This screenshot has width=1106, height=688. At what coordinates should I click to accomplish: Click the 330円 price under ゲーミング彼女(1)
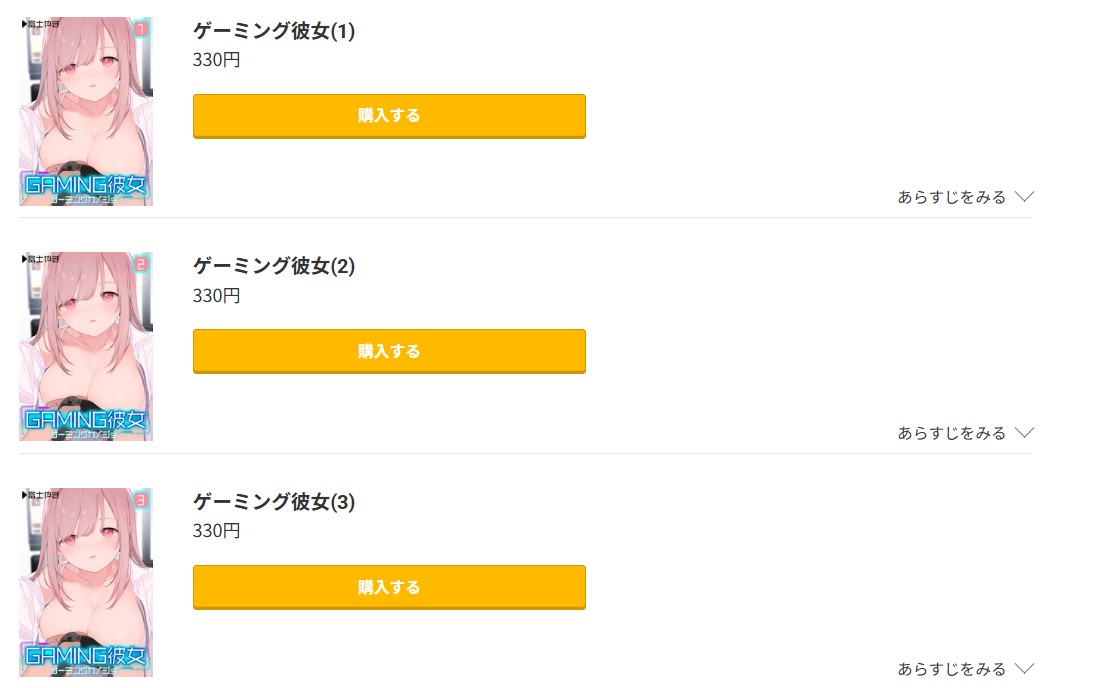217,60
